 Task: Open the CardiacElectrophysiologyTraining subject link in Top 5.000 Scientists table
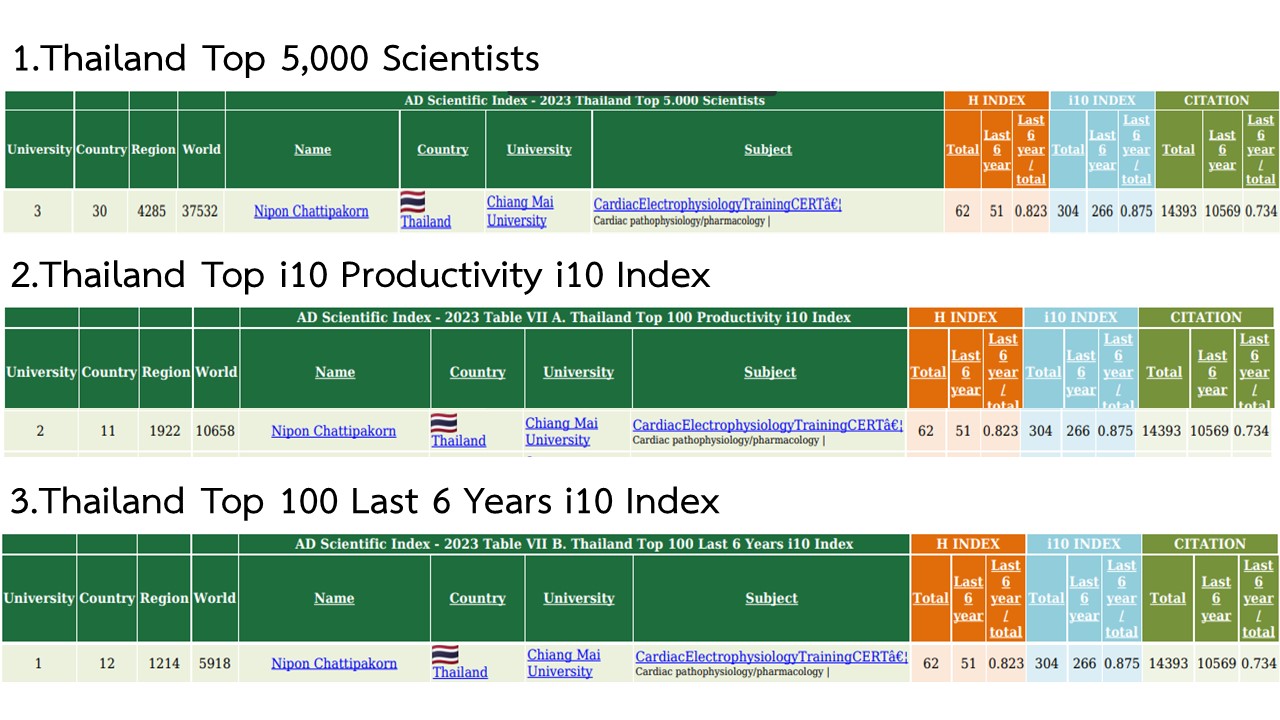tap(717, 204)
